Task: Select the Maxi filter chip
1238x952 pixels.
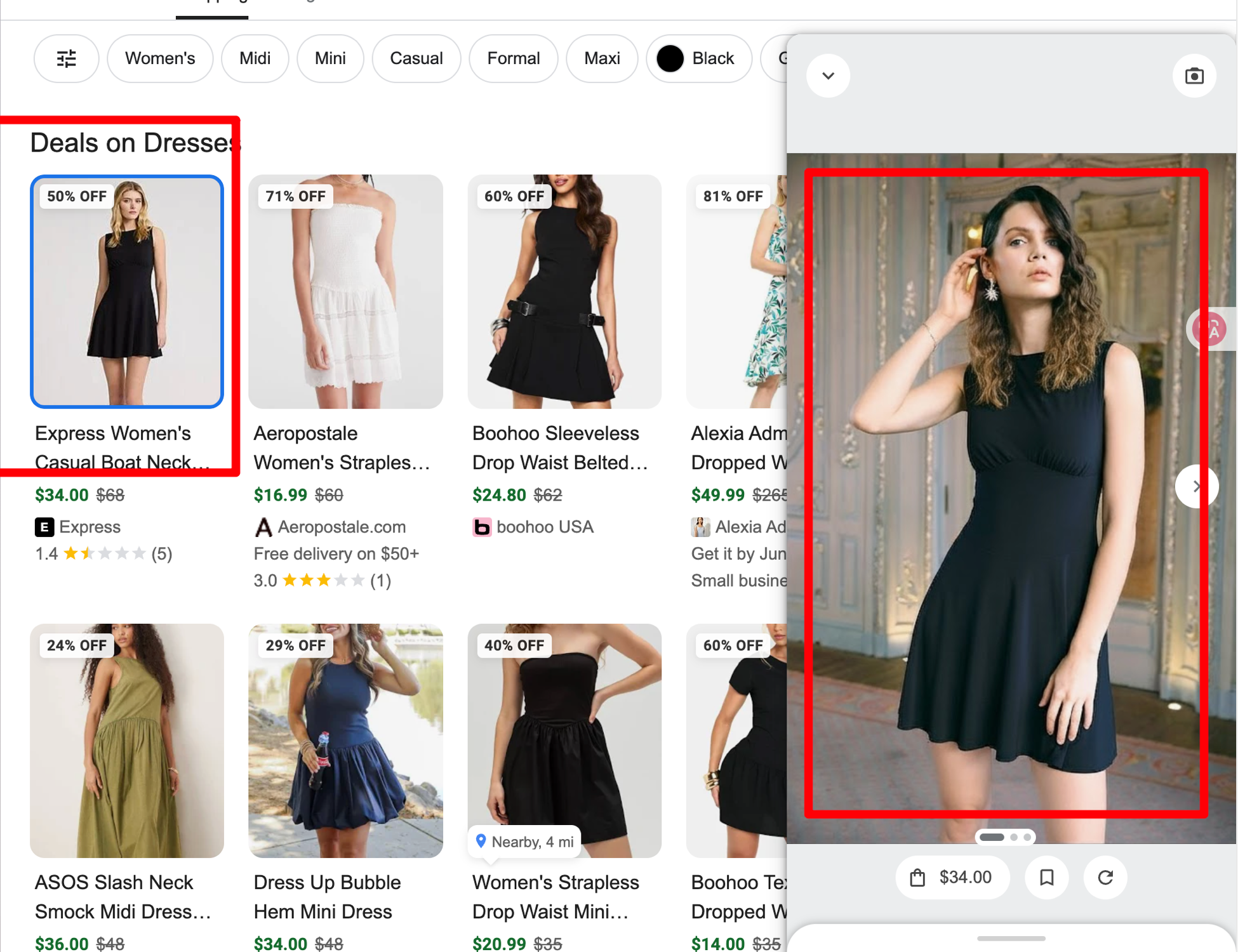Action: pyautogui.click(x=602, y=58)
